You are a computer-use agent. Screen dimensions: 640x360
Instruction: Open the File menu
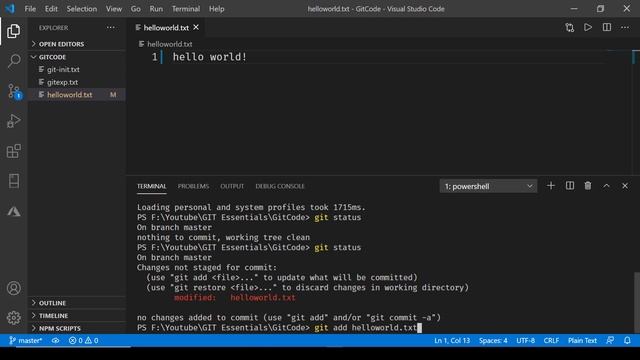click(x=30, y=9)
